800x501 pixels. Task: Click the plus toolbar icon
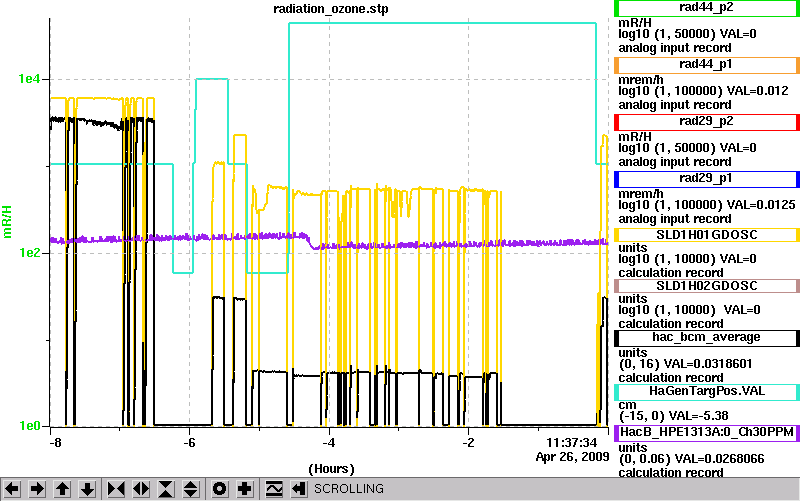(245, 489)
